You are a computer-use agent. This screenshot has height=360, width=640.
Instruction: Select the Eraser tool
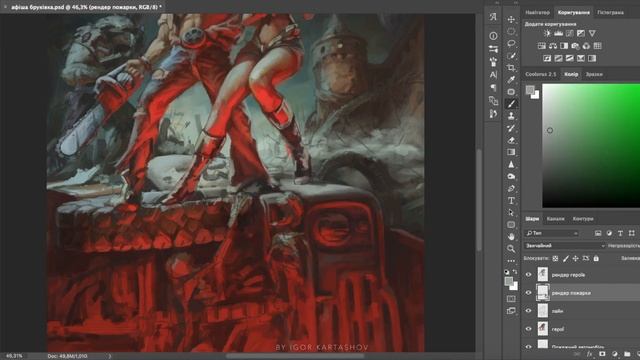[x=511, y=140]
